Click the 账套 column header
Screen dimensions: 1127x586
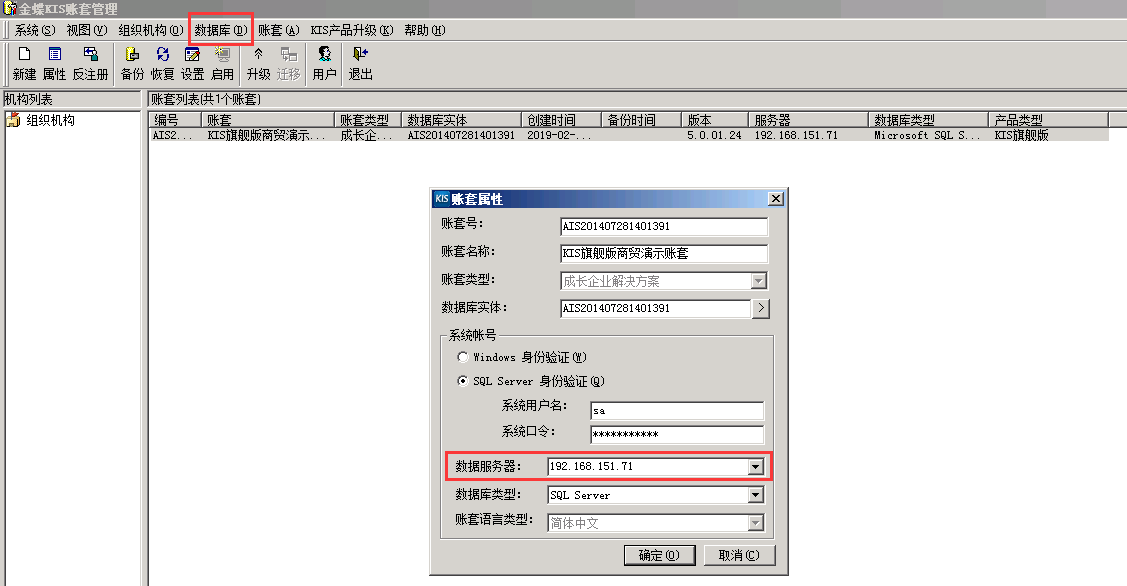click(267, 119)
